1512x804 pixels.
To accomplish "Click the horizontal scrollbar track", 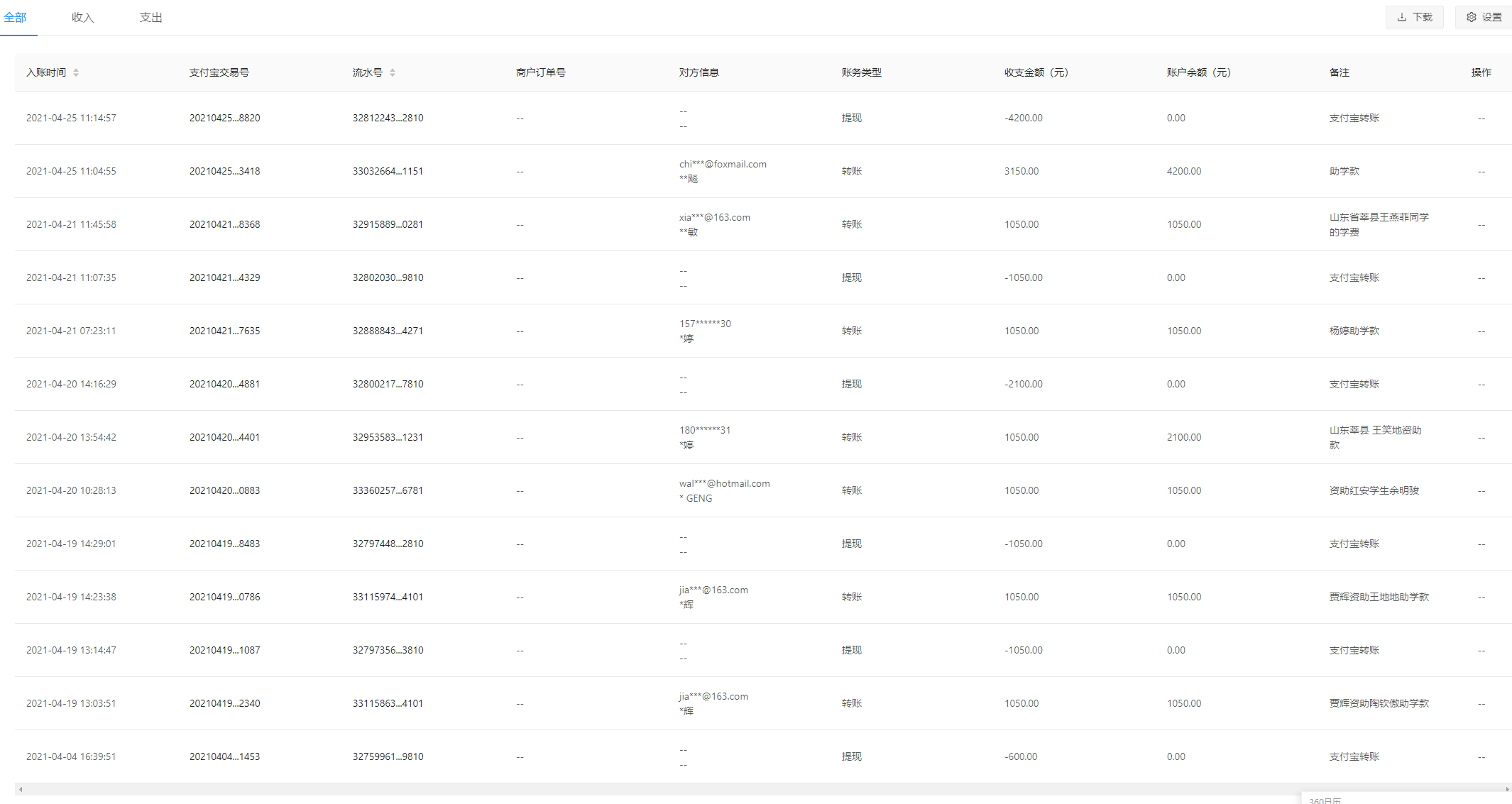I will point(710,789).
